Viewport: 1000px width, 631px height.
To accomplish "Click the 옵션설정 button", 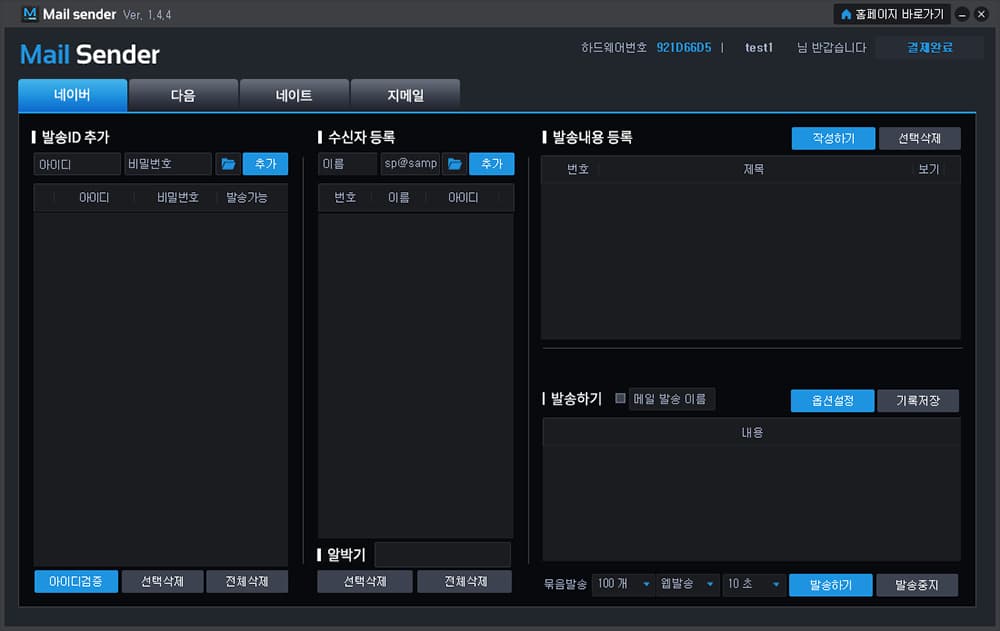I will tap(832, 401).
